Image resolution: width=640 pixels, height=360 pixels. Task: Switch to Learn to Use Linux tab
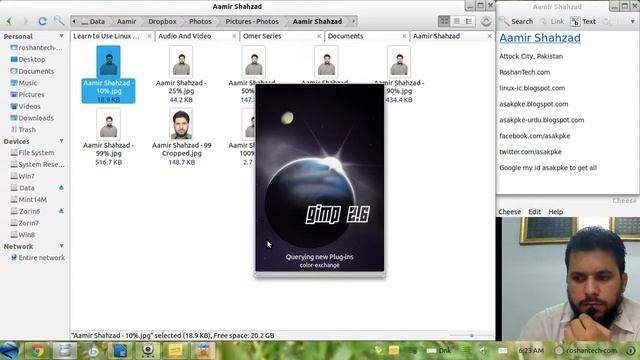107,36
